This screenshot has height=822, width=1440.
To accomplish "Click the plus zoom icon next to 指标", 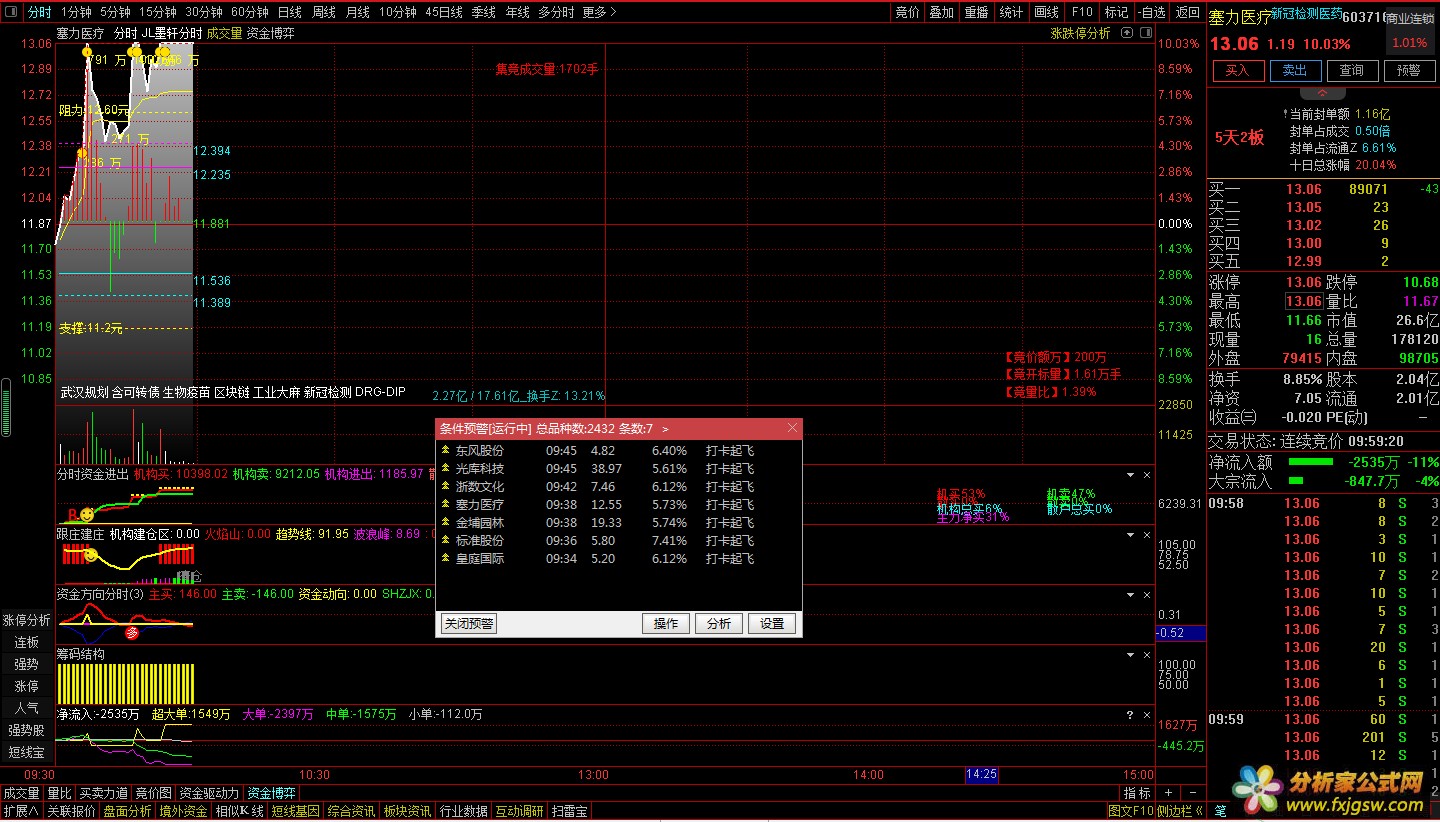I will click(x=1170, y=793).
